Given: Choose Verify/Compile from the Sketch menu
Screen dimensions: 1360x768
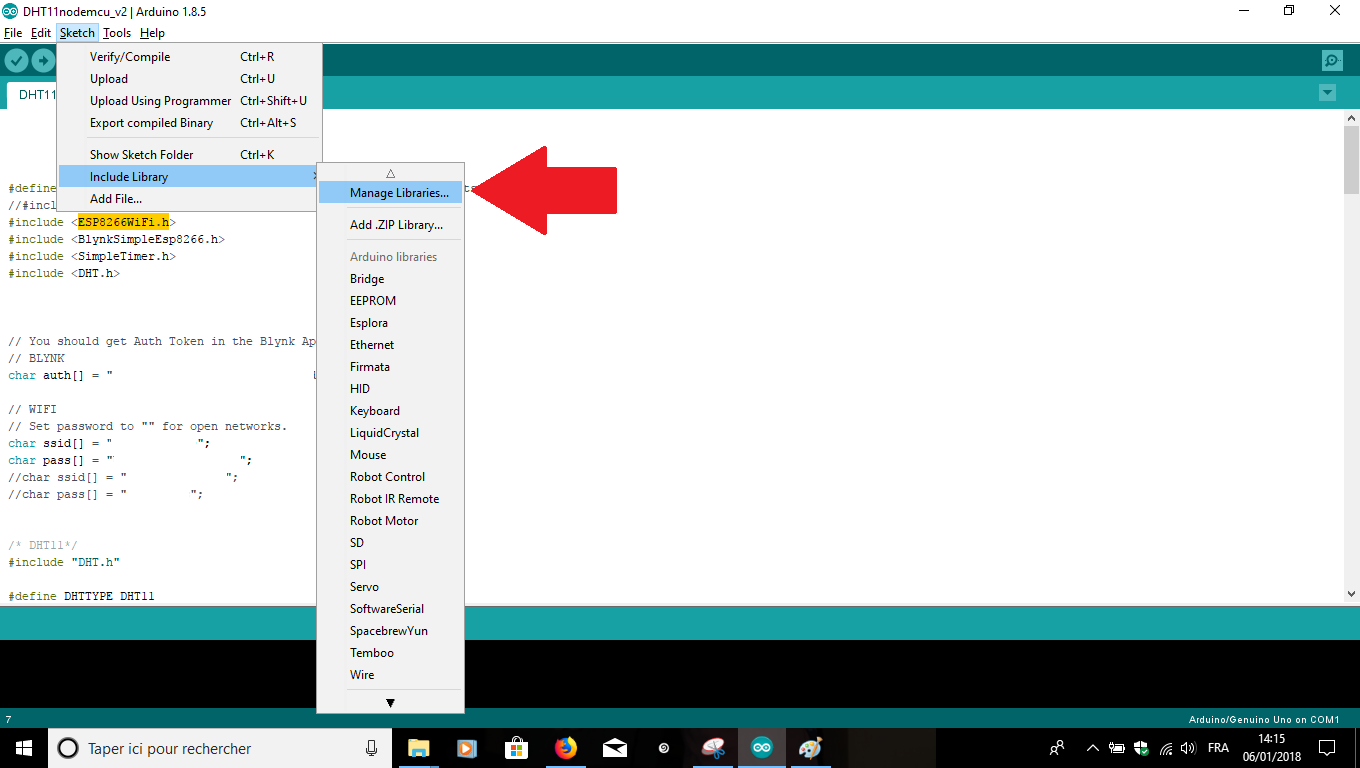Looking at the screenshot, I should tap(190, 57).
